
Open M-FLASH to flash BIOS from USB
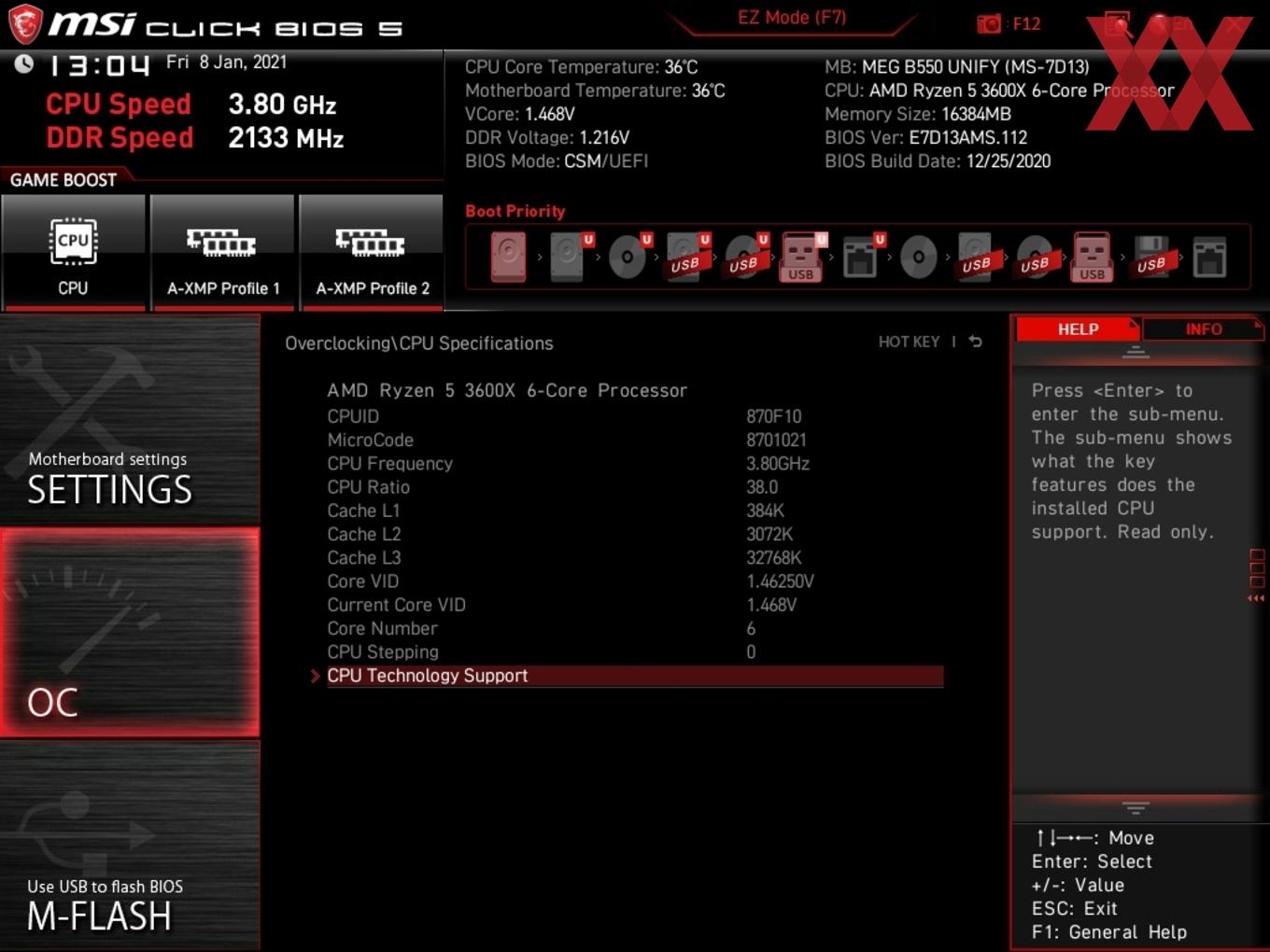click(130, 847)
